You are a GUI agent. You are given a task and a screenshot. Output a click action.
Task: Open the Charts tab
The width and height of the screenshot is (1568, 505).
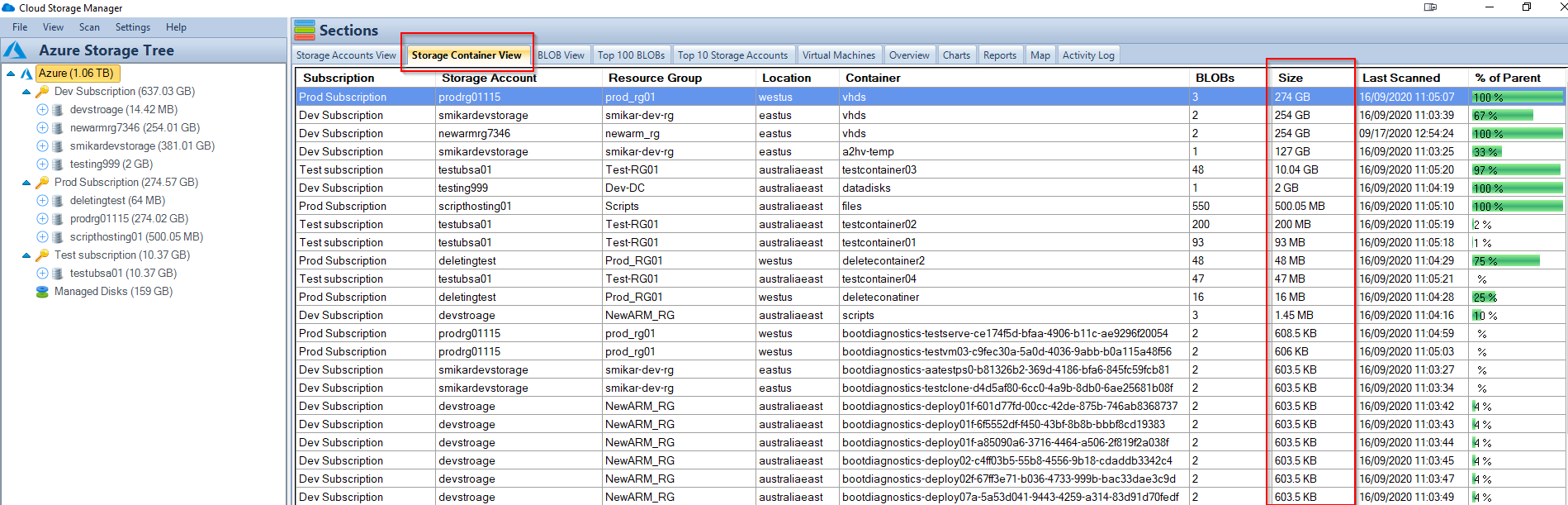click(956, 55)
